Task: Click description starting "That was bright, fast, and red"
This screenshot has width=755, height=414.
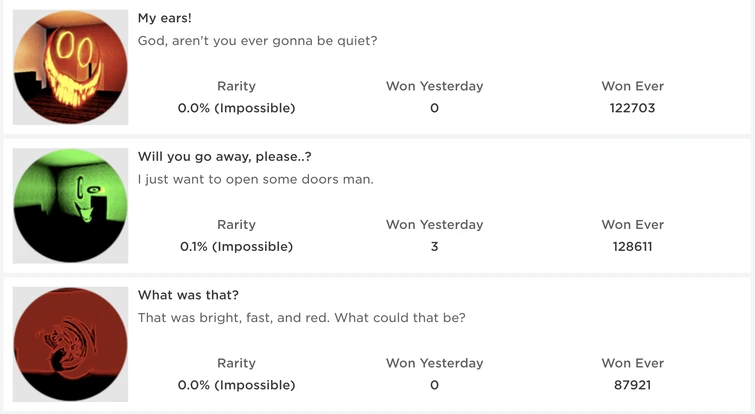Action: (301, 318)
